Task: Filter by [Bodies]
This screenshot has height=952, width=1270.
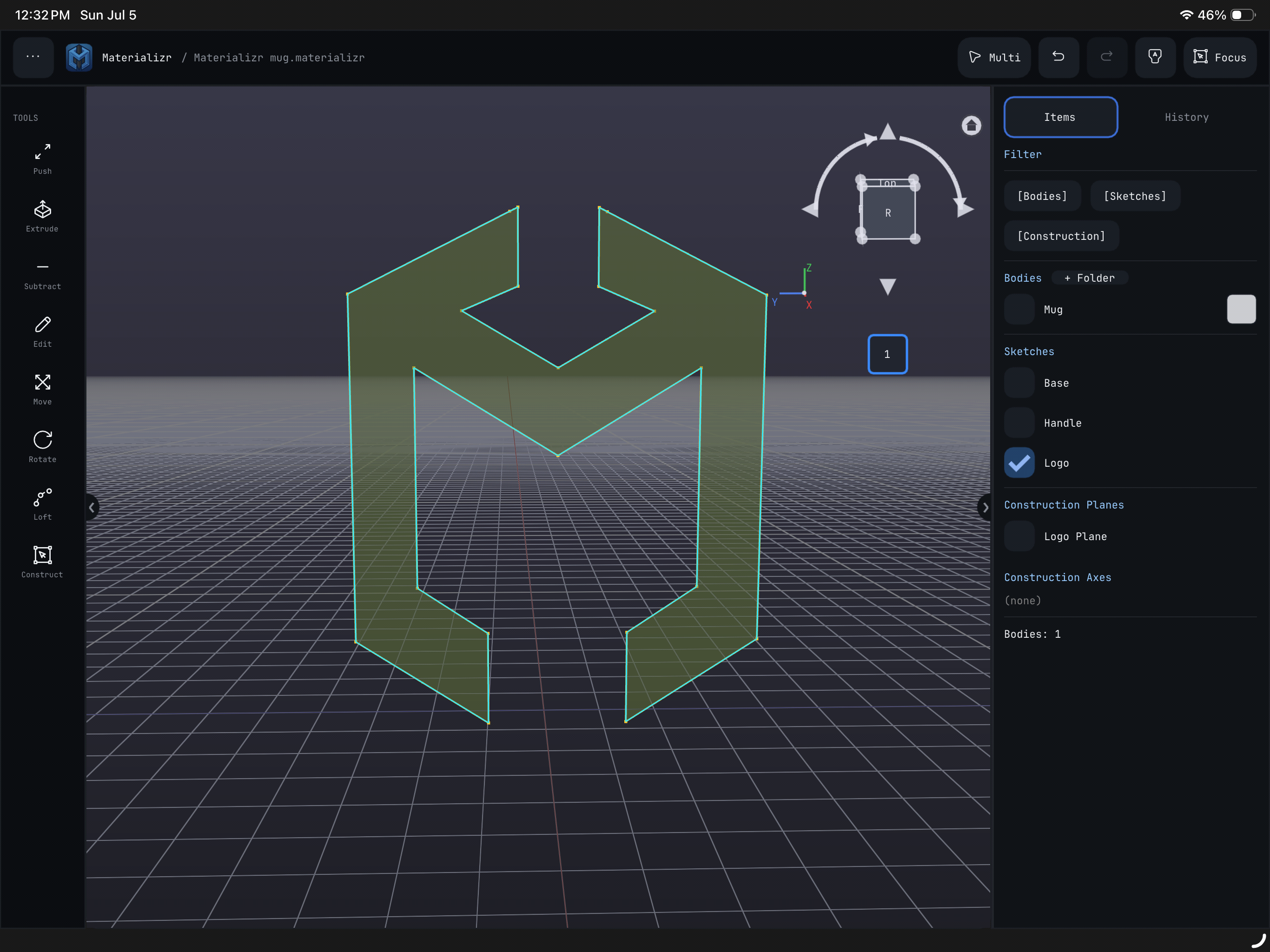Action: [x=1042, y=196]
